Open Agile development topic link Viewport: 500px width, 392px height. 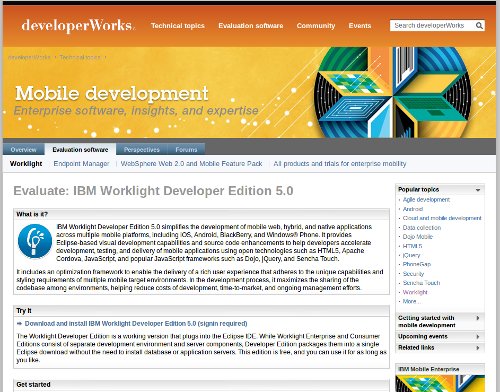(426, 200)
